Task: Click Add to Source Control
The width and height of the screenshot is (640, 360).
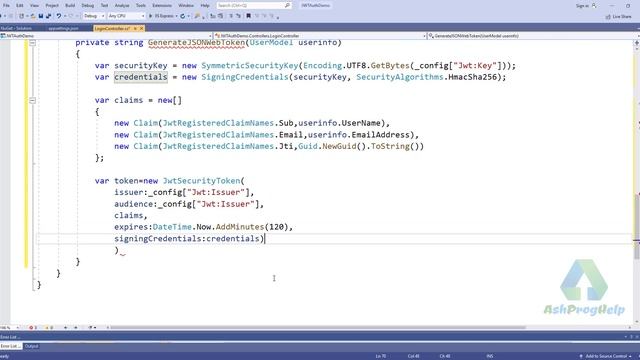Action: click(x=606, y=356)
